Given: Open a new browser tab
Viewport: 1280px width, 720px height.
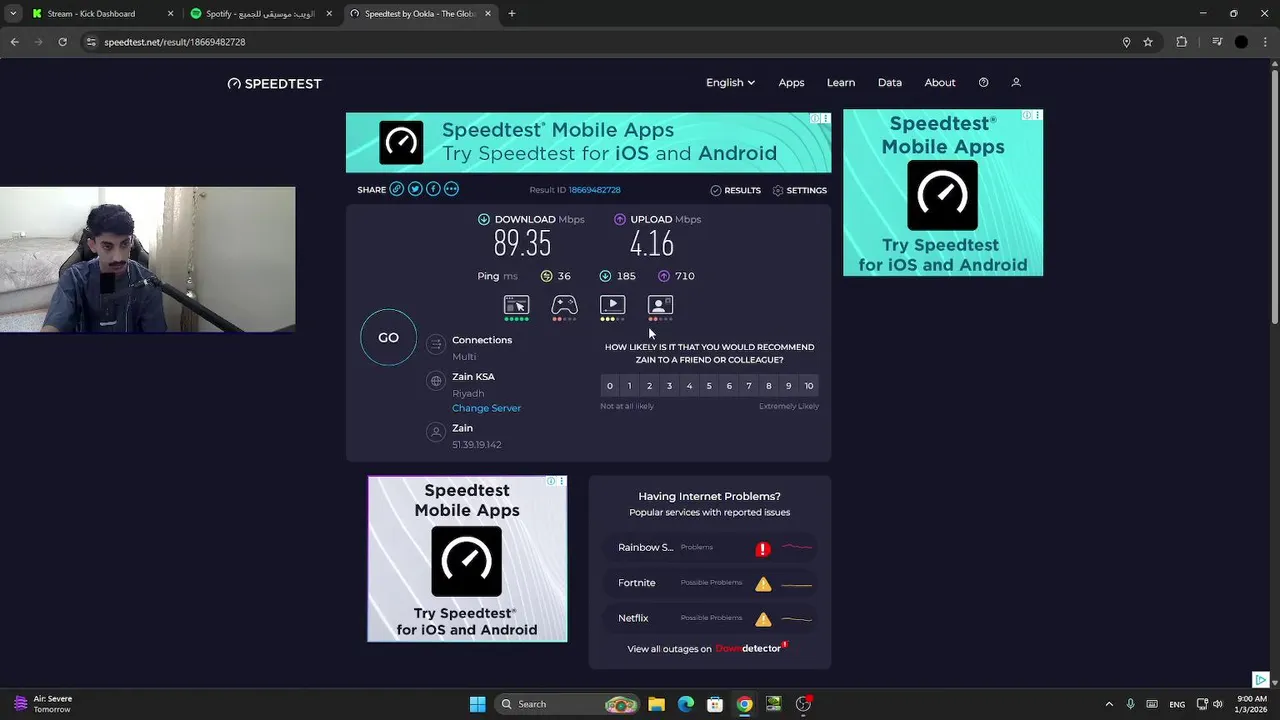Looking at the screenshot, I should pos(511,14).
